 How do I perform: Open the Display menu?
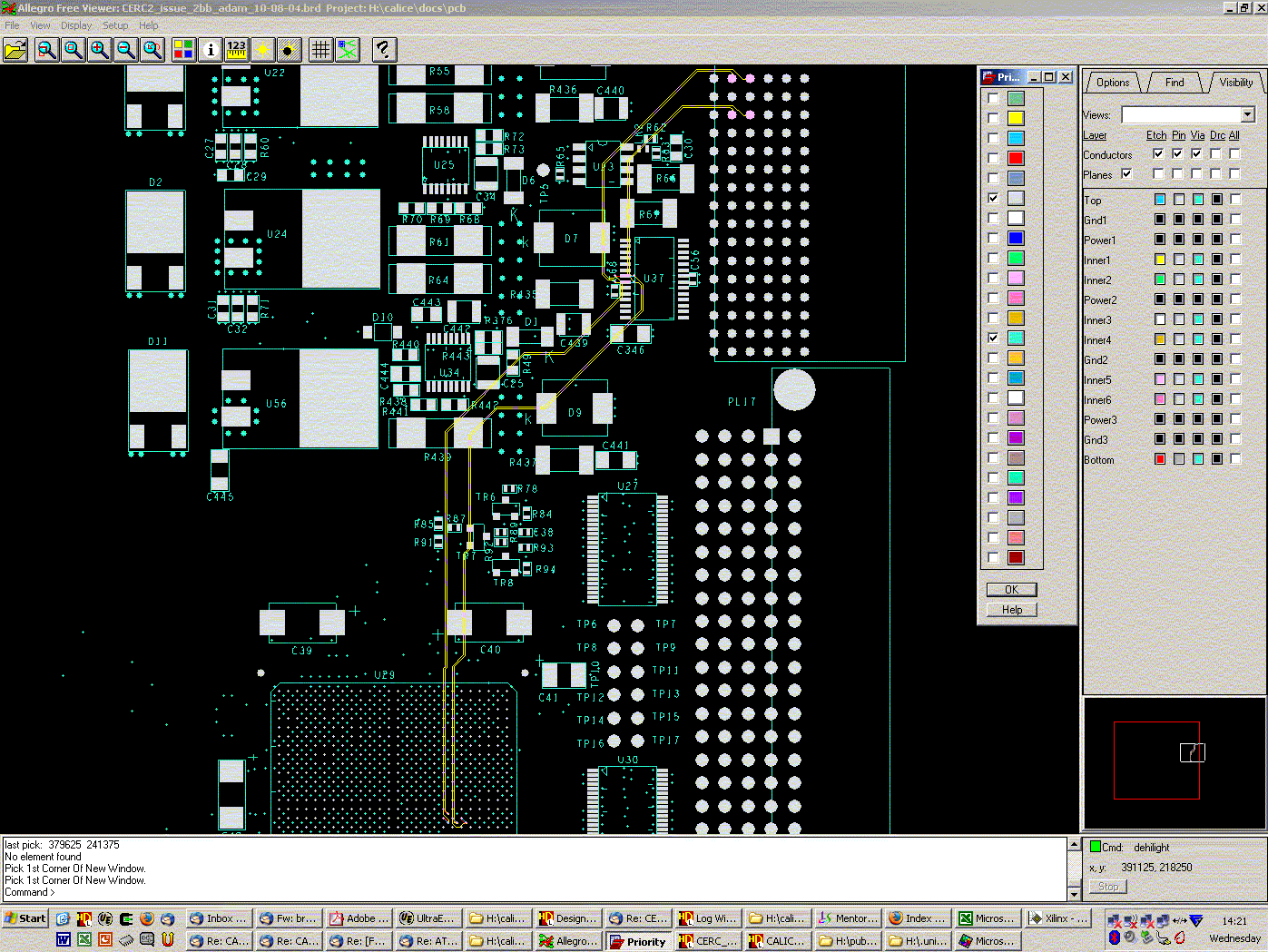pyautogui.click(x=76, y=25)
